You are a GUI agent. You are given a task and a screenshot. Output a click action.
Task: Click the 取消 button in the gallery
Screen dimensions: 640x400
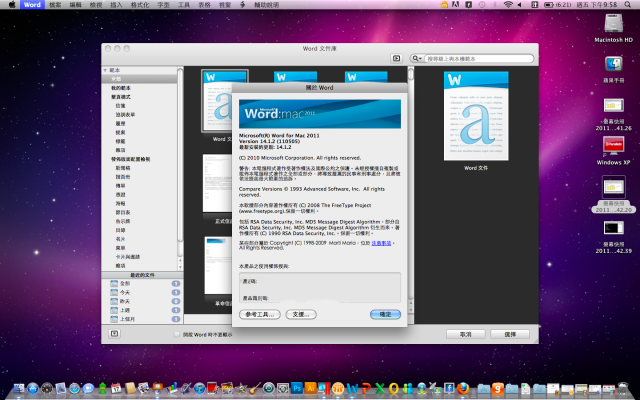[x=466, y=334]
